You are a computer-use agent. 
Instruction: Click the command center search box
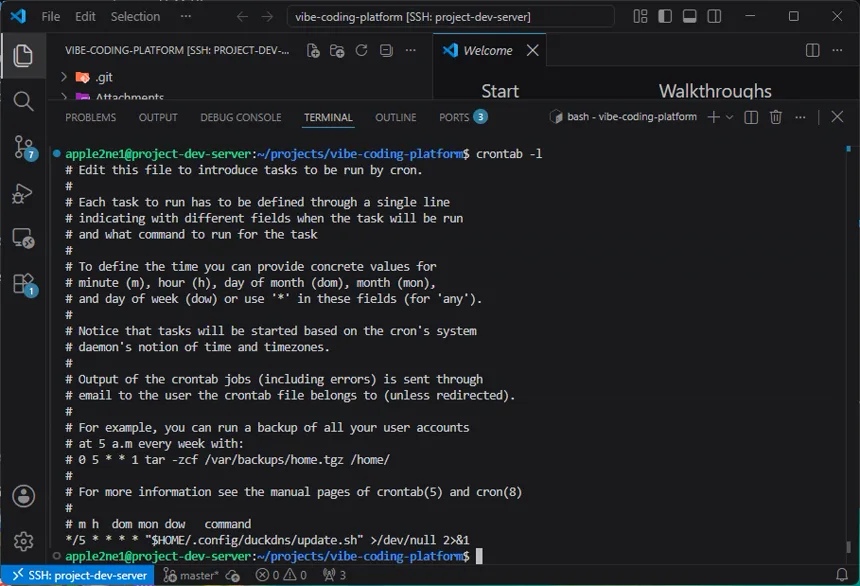click(450, 17)
